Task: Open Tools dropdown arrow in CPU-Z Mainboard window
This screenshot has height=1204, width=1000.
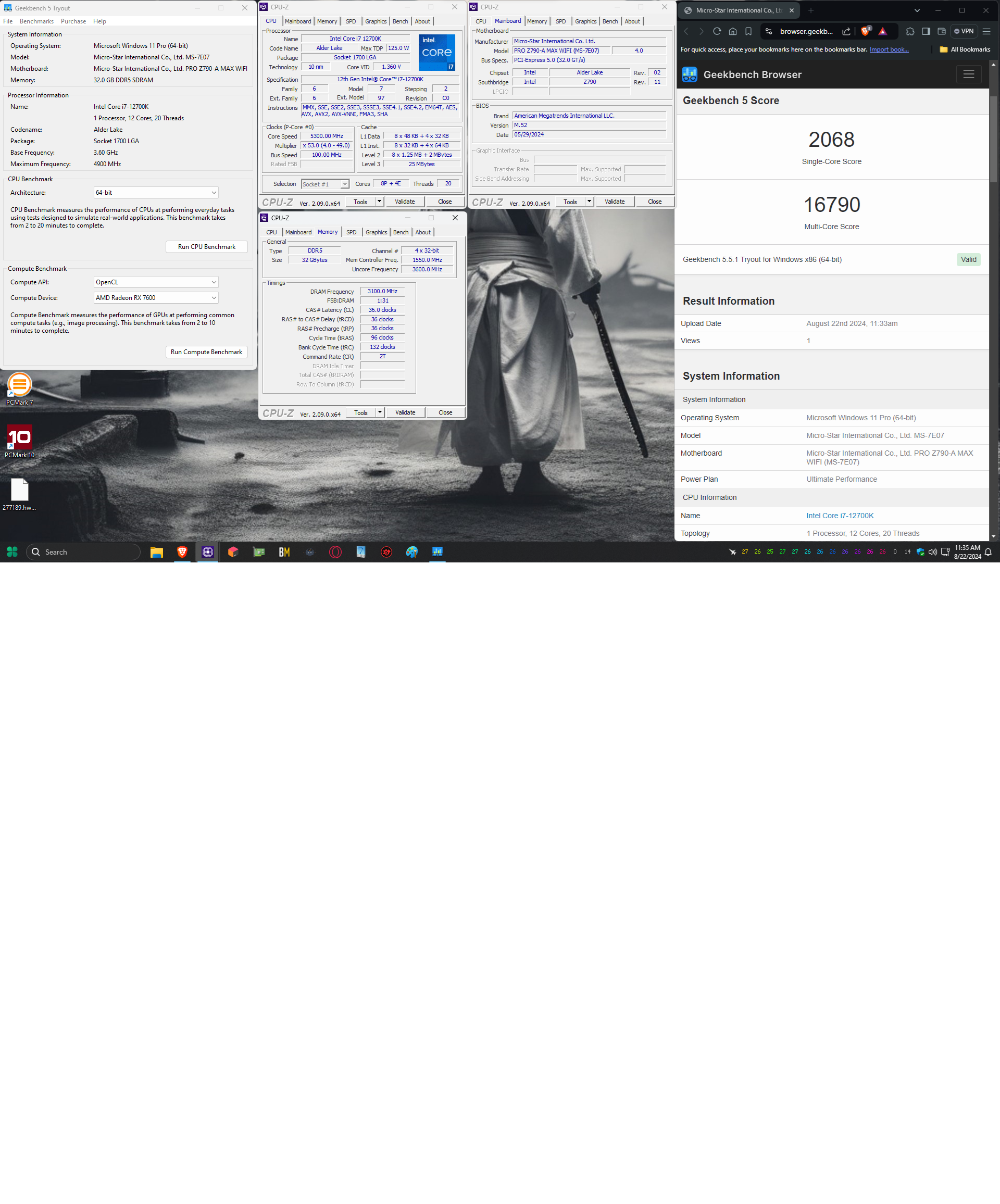Action: (590, 201)
